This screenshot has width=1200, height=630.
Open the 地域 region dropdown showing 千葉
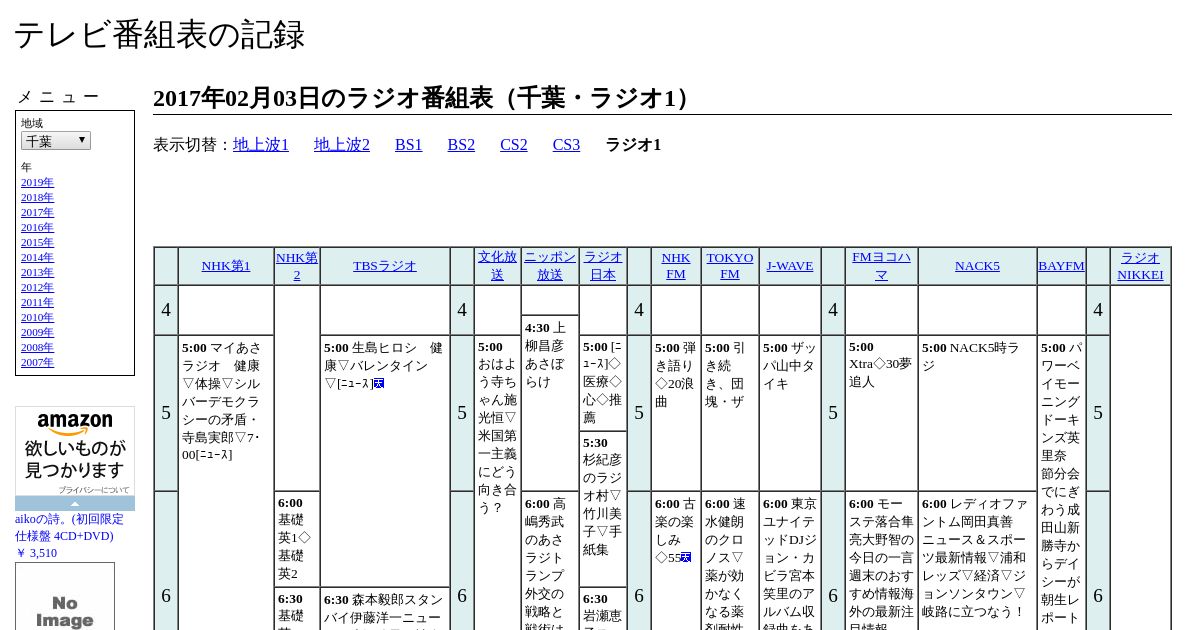[56, 141]
